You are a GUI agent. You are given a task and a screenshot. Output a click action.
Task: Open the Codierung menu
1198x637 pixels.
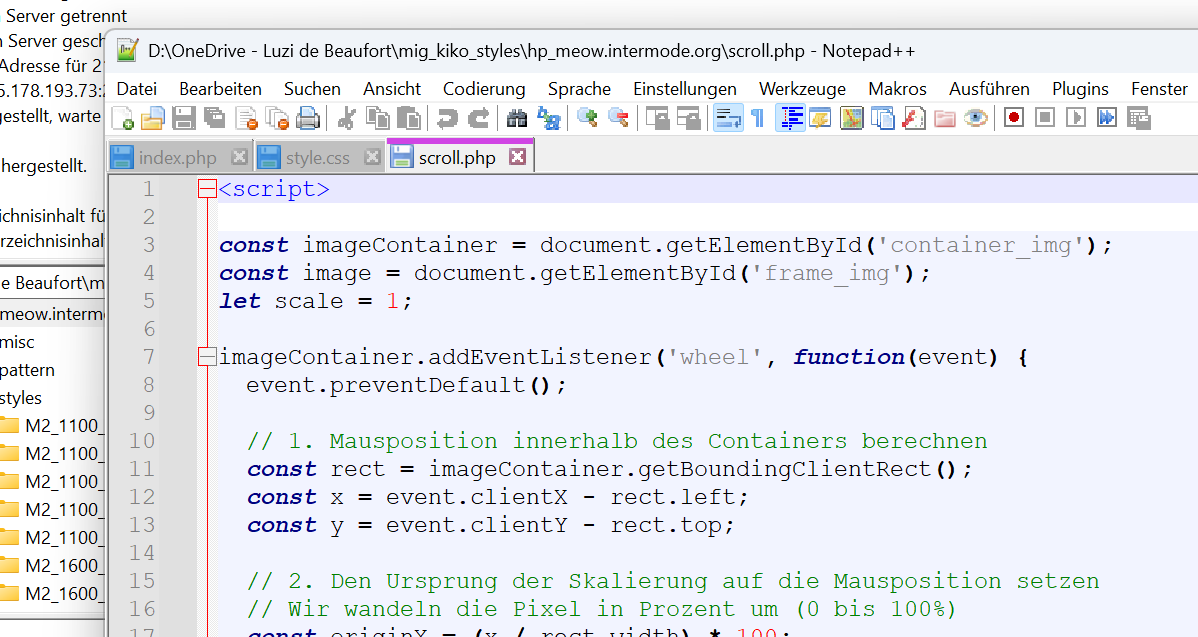(x=484, y=89)
